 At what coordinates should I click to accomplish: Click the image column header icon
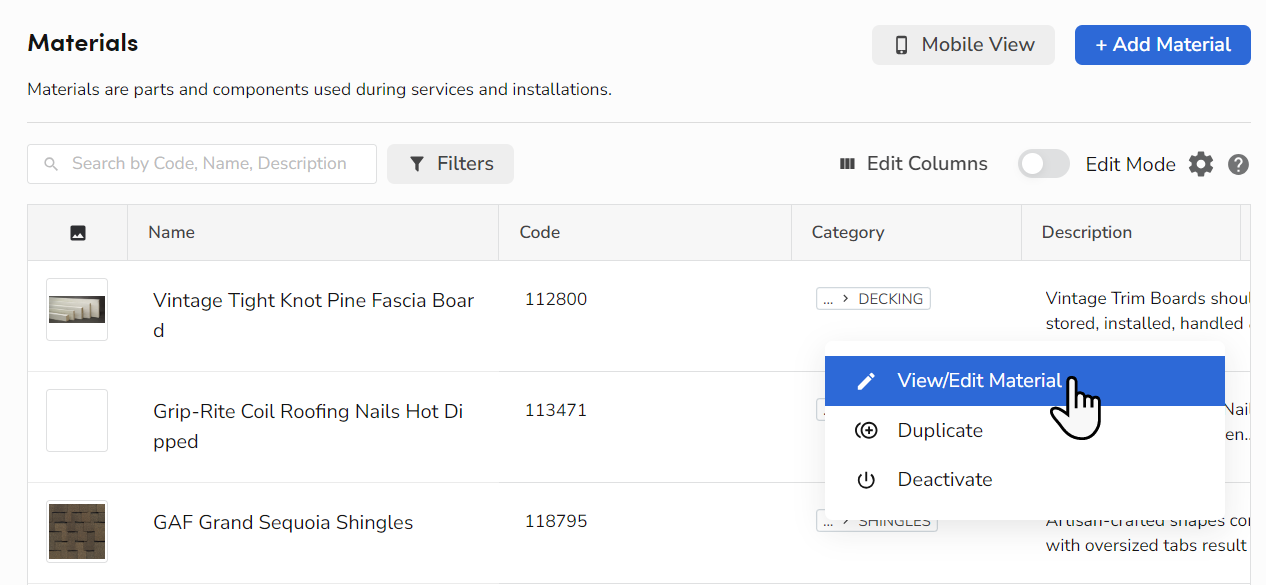[78, 232]
